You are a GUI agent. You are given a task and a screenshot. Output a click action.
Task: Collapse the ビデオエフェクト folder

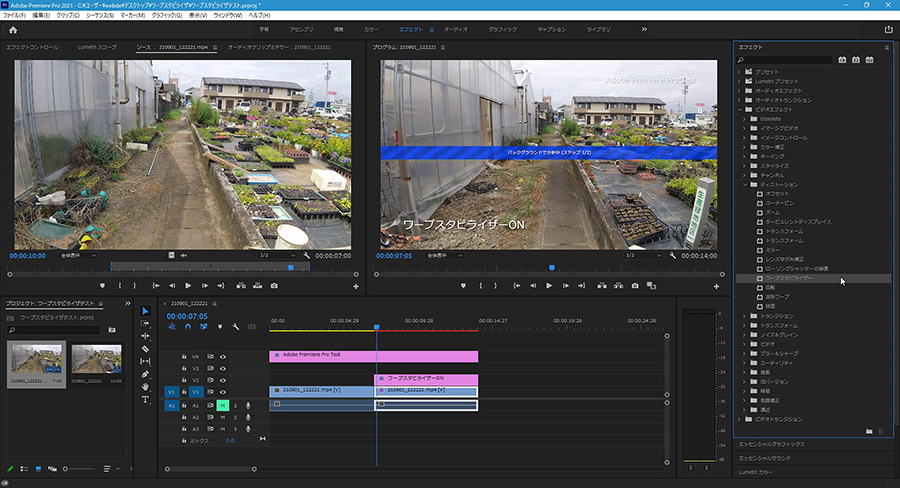coord(739,109)
